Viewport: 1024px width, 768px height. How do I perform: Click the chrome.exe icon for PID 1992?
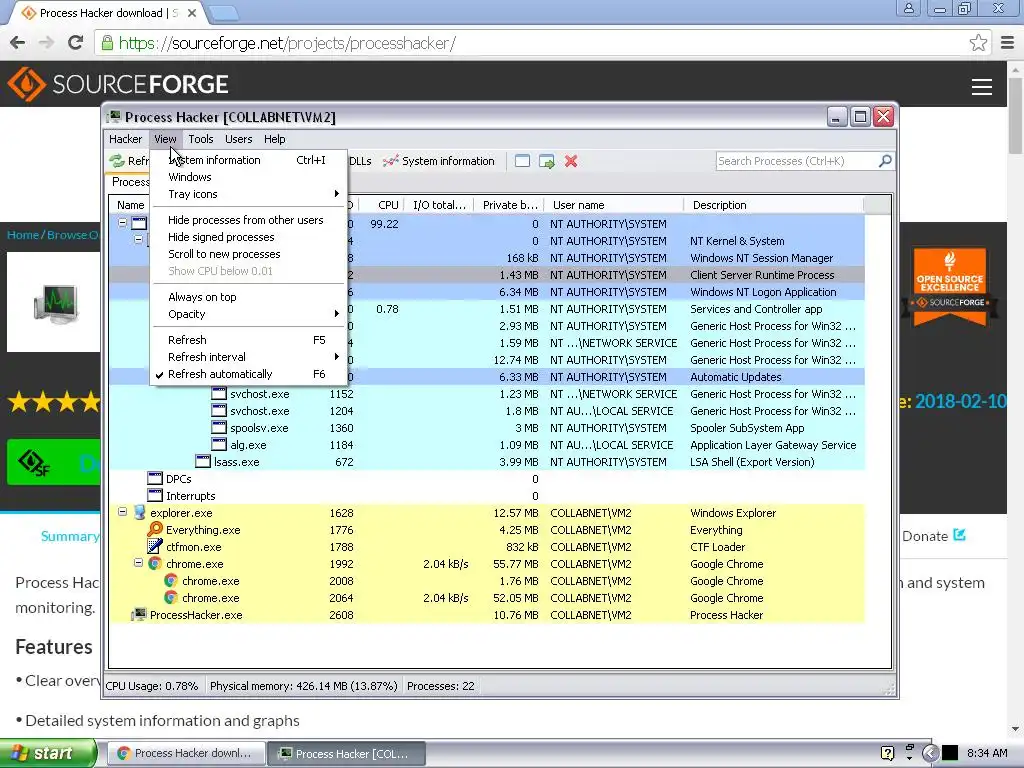point(155,564)
